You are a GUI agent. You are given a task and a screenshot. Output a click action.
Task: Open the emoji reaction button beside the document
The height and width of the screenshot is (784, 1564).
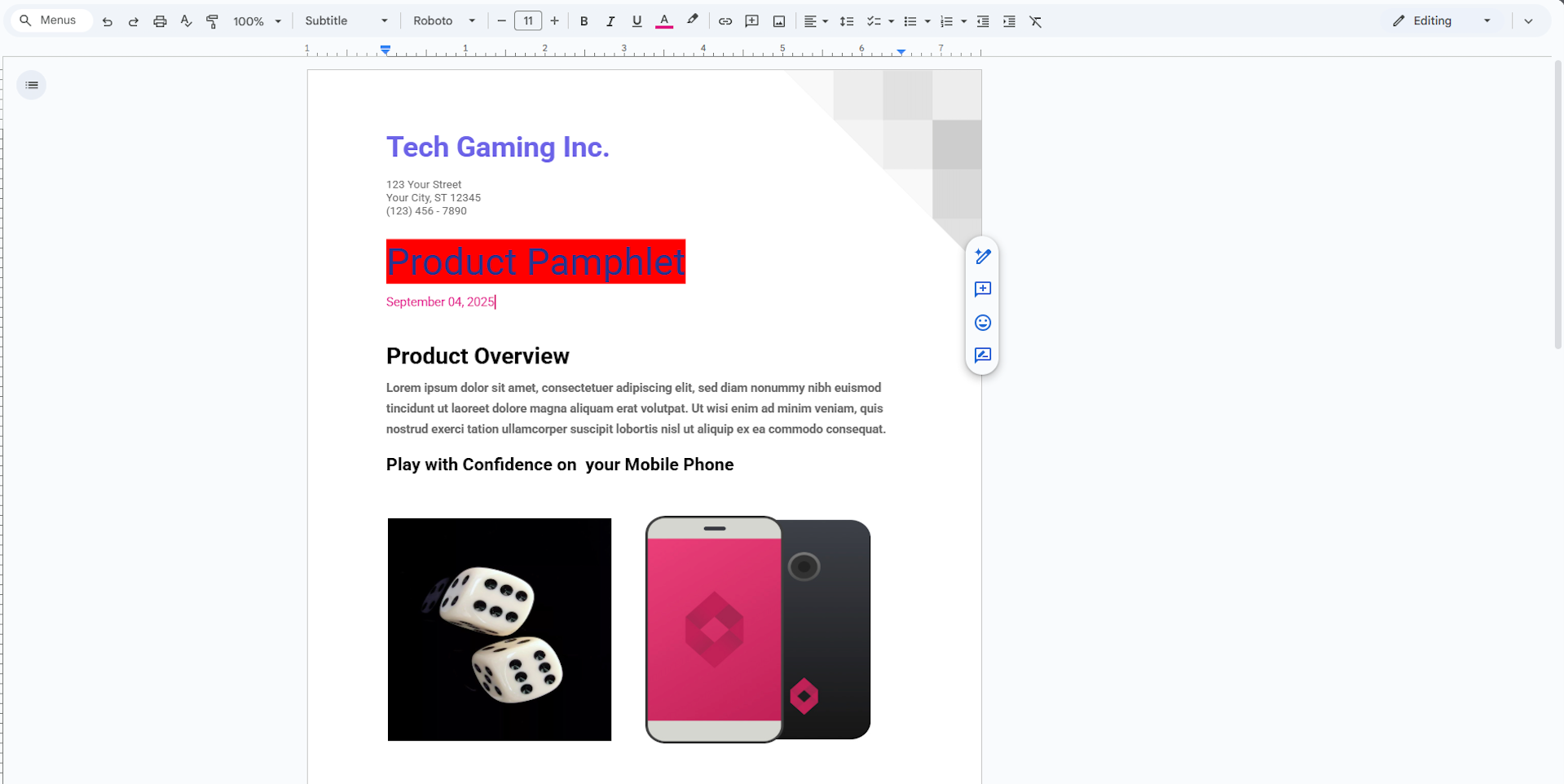click(982, 323)
